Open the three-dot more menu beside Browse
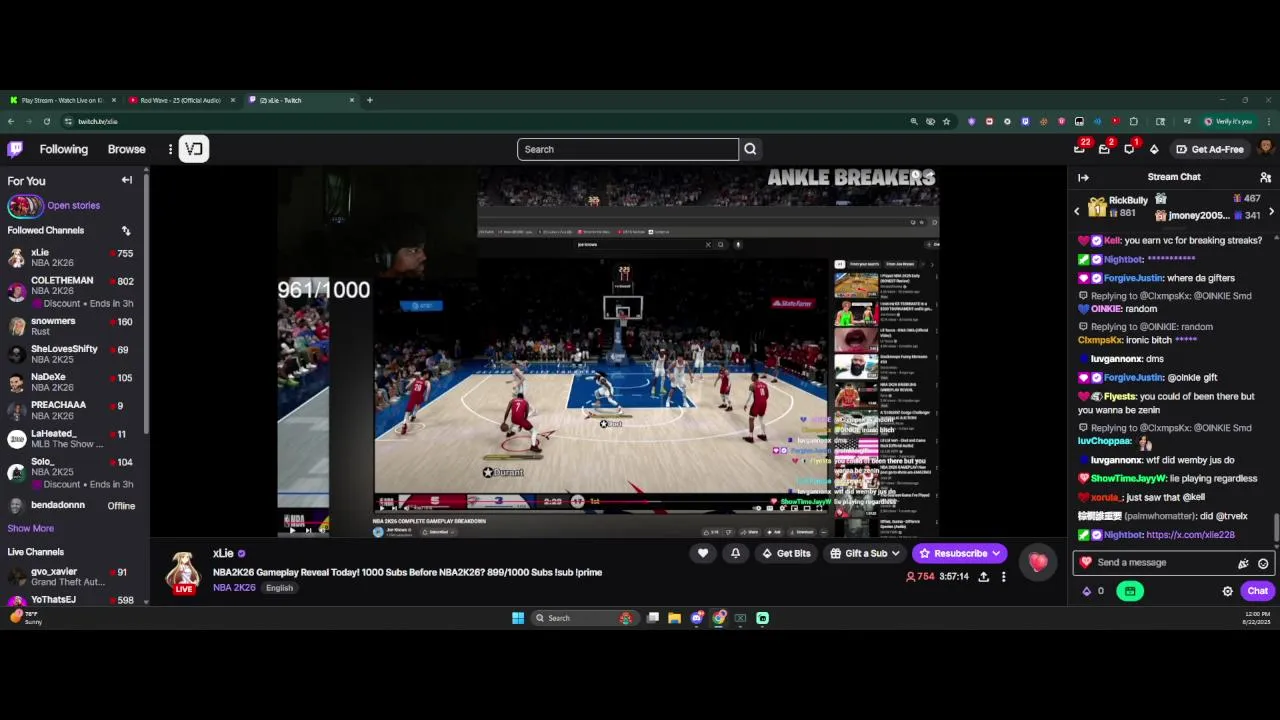The width and height of the screenshot is (1280, 720). coord(170,149)
